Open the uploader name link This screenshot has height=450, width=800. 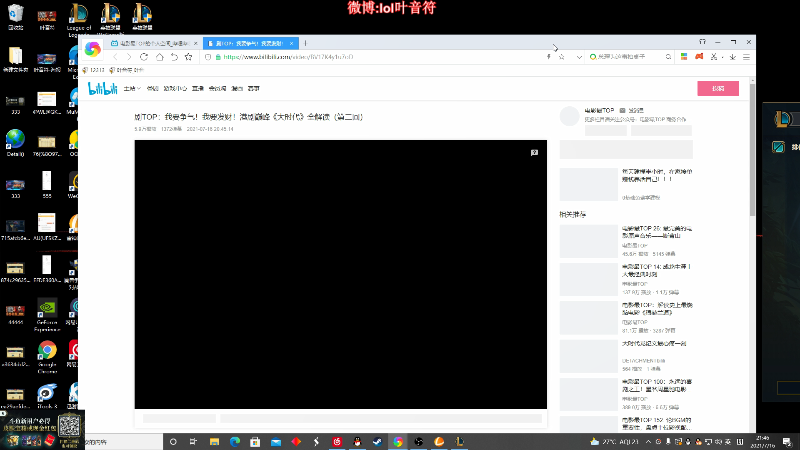[599, 110]
